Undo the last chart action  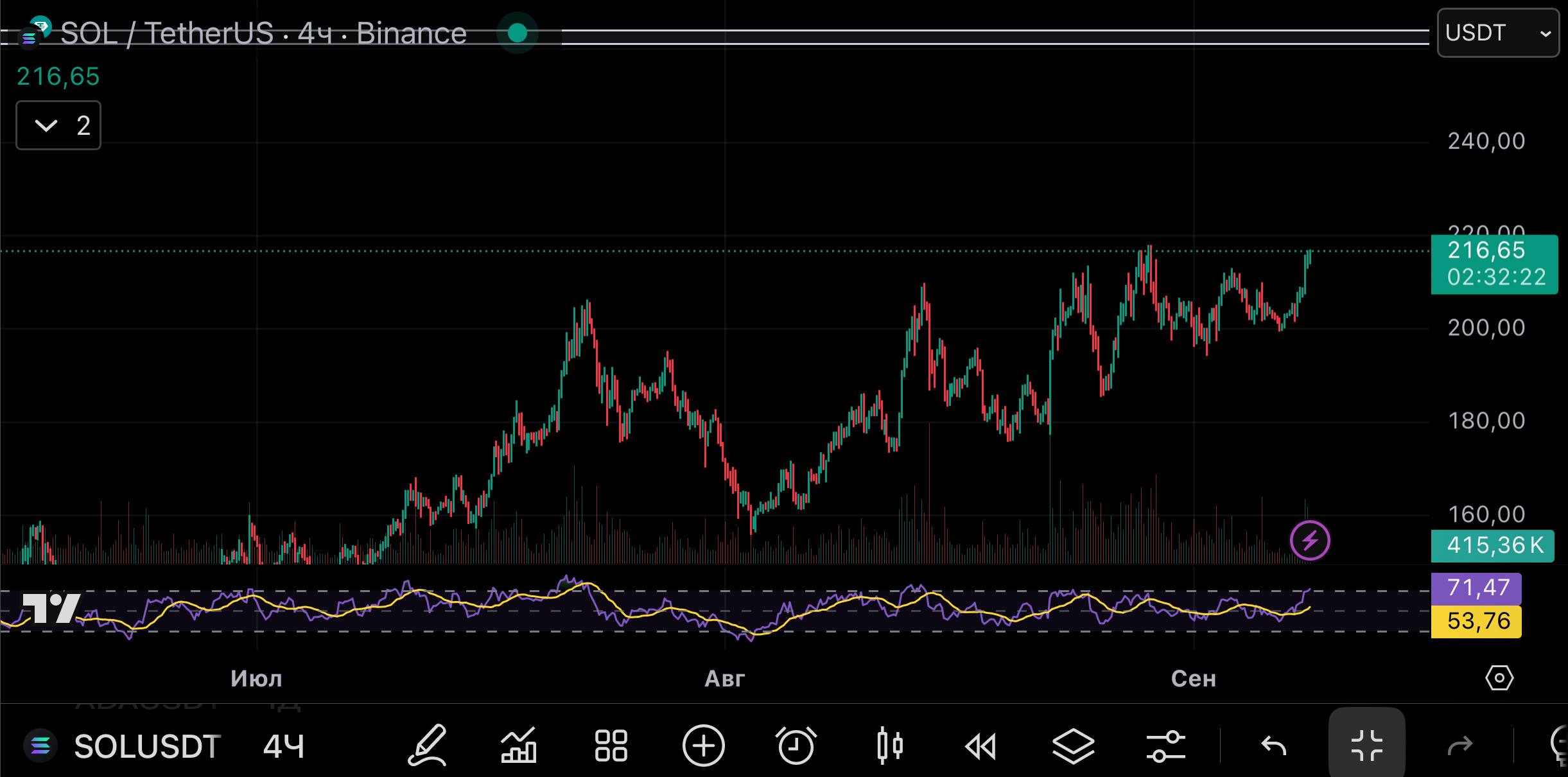click(x=1274, y=746)
